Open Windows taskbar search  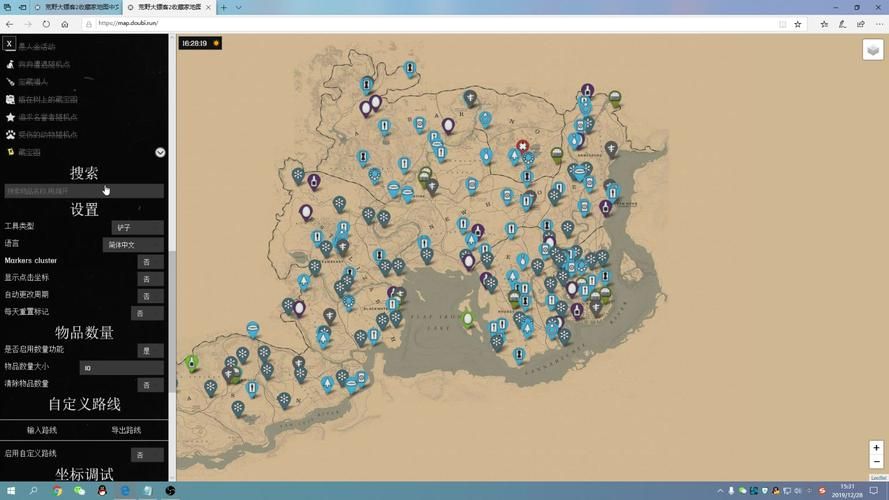[x=33, y=490]
